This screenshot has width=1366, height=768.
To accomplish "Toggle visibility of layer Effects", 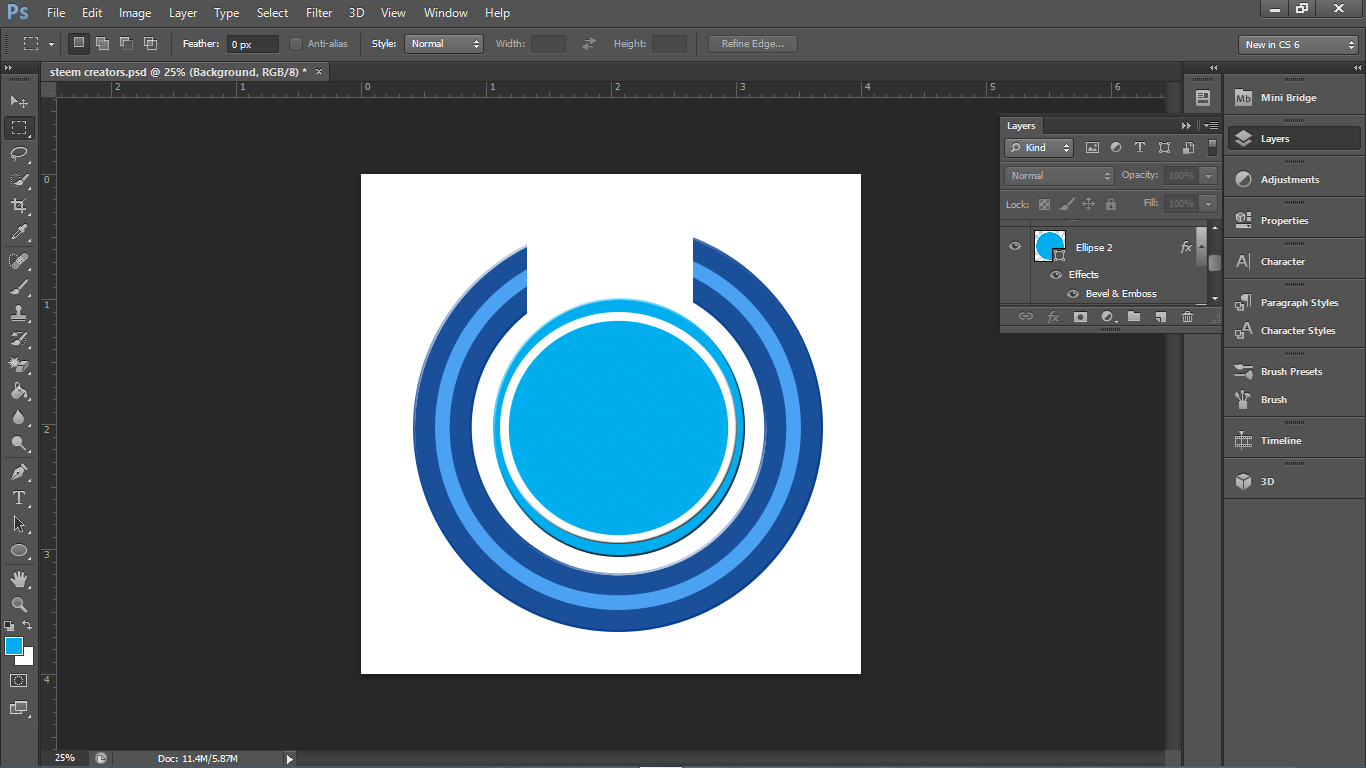I will point(1056,274).
